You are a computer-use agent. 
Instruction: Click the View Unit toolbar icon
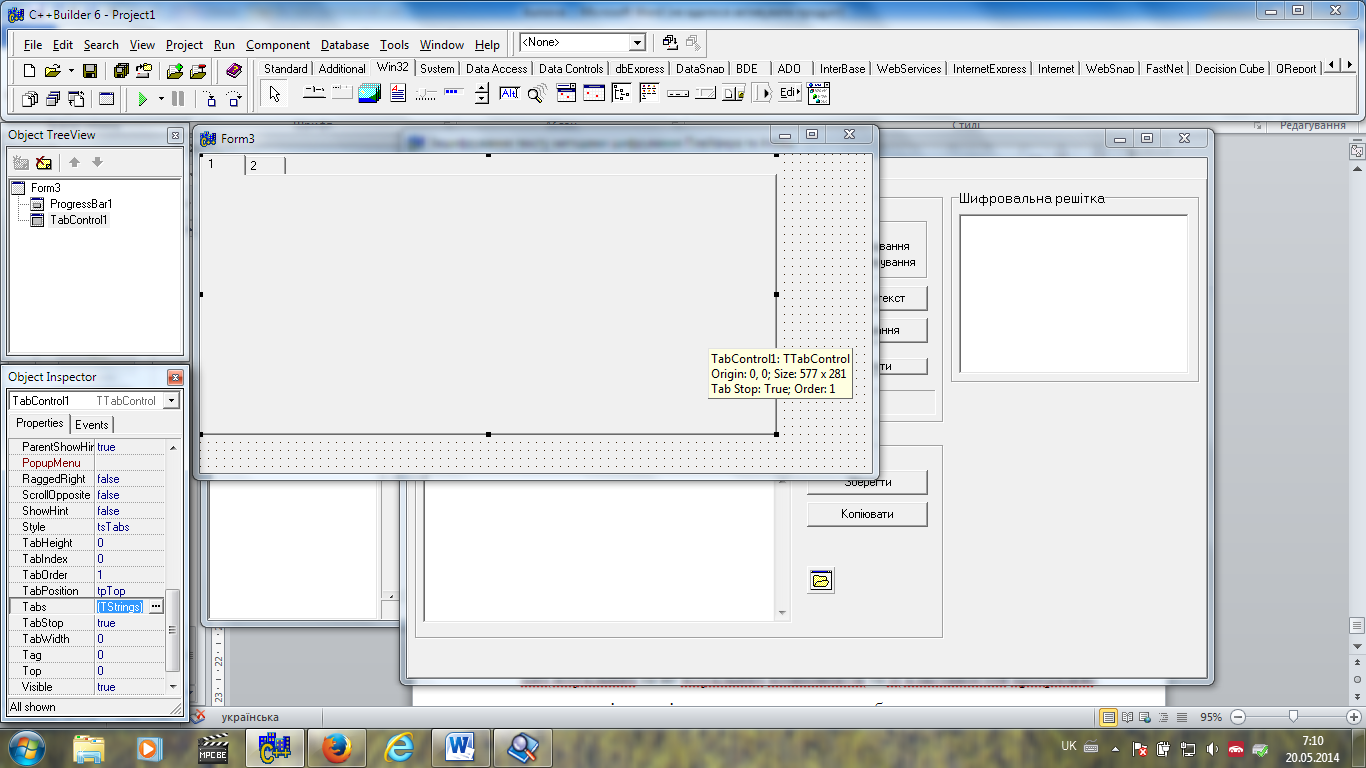click(x=29, y=99)
